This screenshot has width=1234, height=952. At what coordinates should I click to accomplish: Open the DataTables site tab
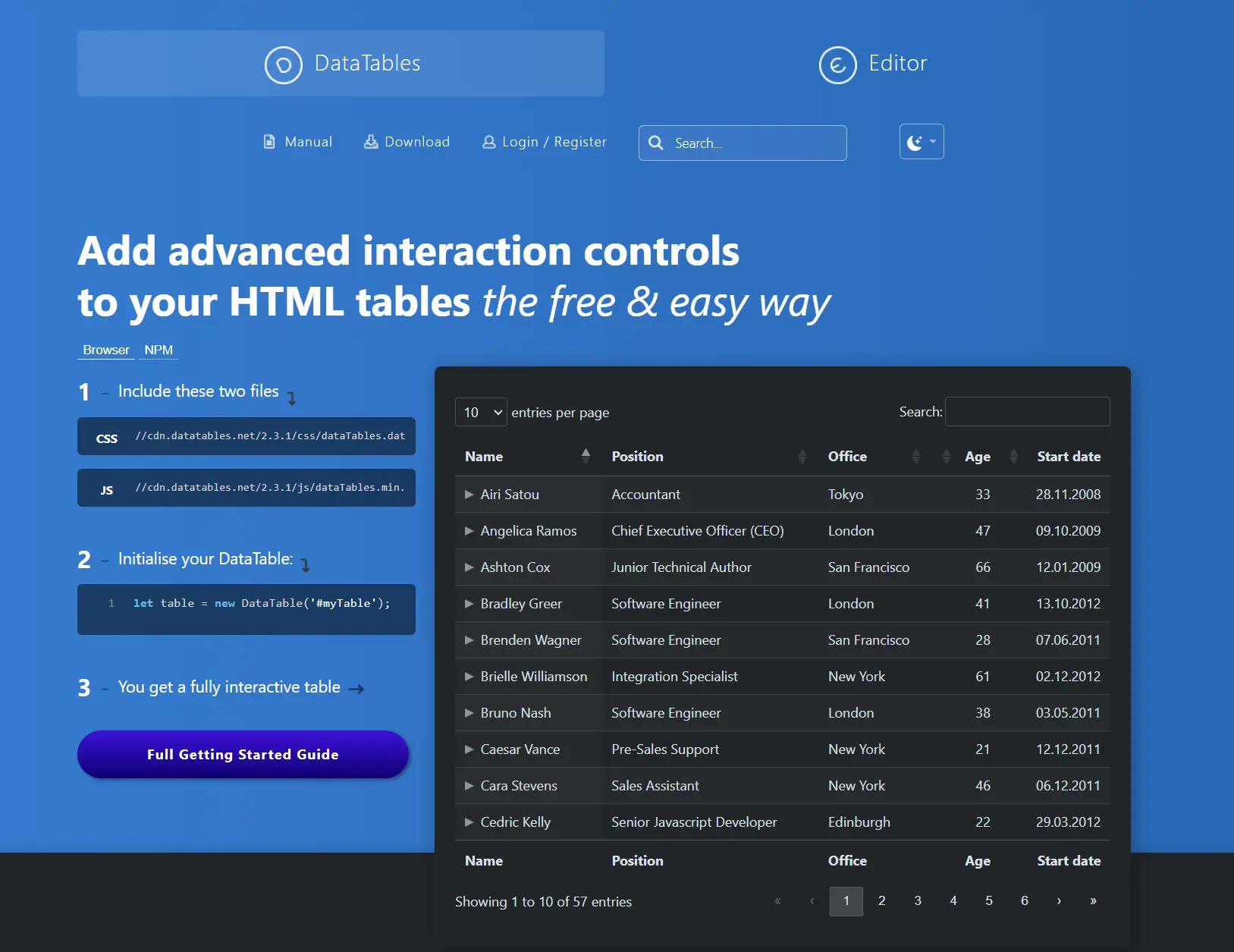pos(341,63)
